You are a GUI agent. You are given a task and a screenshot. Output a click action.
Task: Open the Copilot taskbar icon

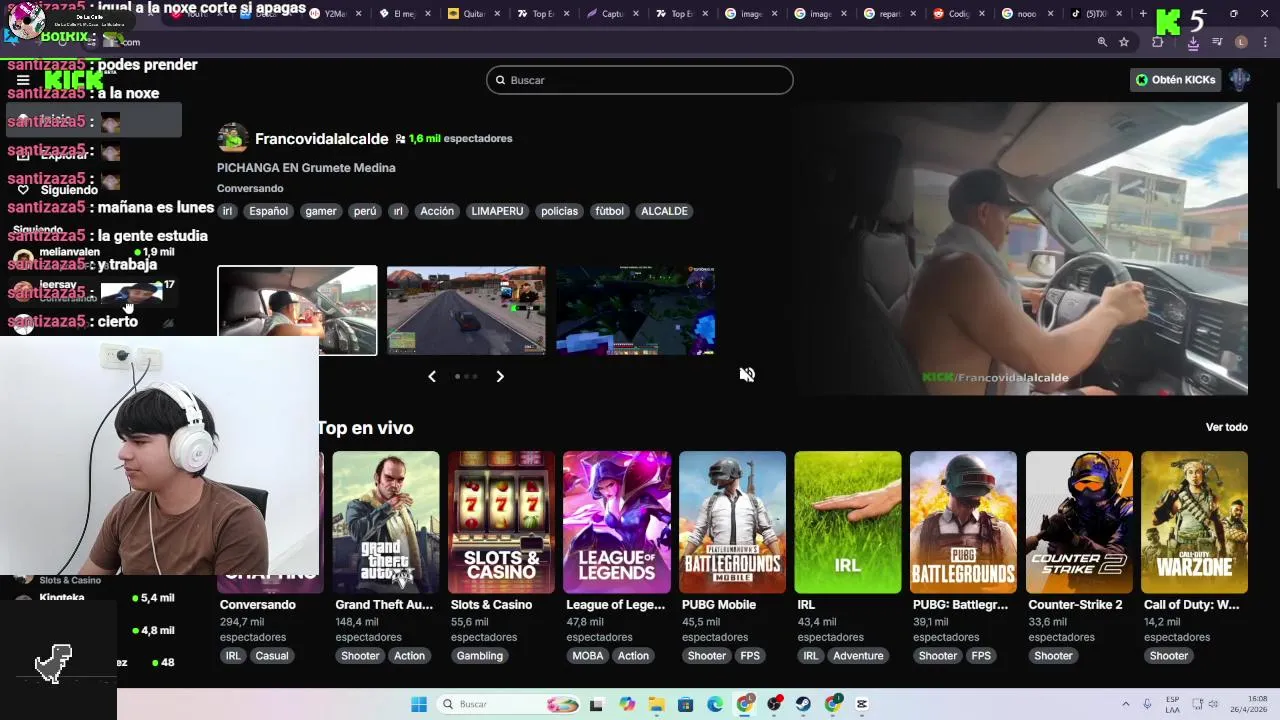pyautogui.click(x=627, y=704)
